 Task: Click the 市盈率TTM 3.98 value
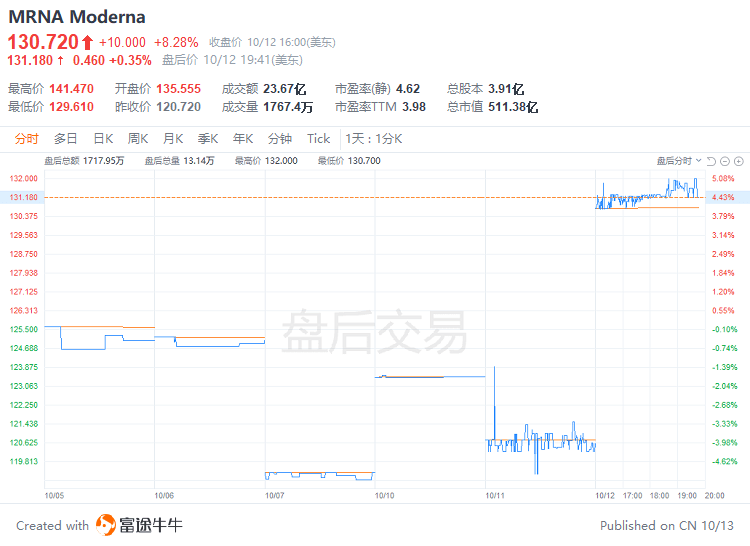point(414,107)
